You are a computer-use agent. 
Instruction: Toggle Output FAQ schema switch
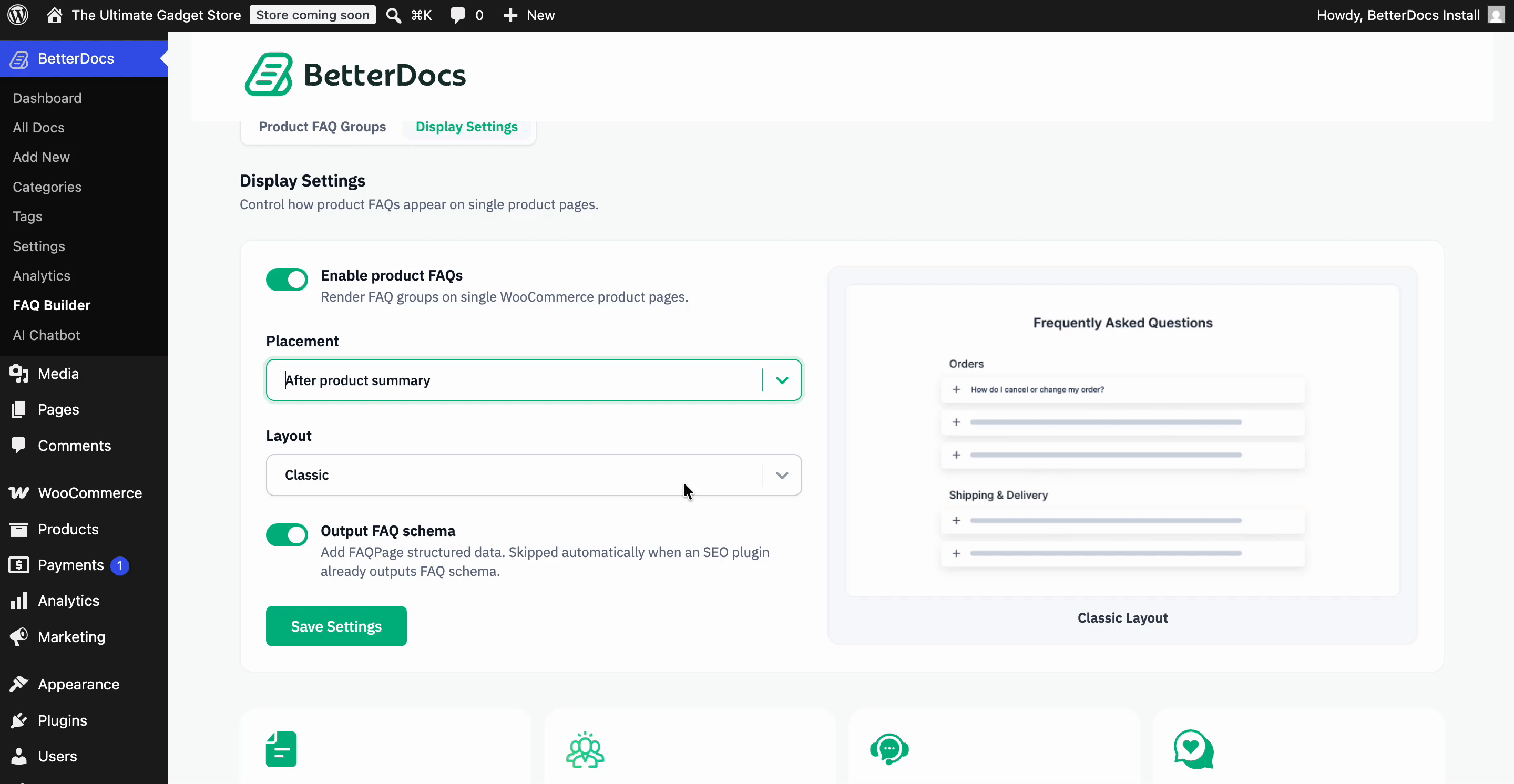tap(287, 535)
